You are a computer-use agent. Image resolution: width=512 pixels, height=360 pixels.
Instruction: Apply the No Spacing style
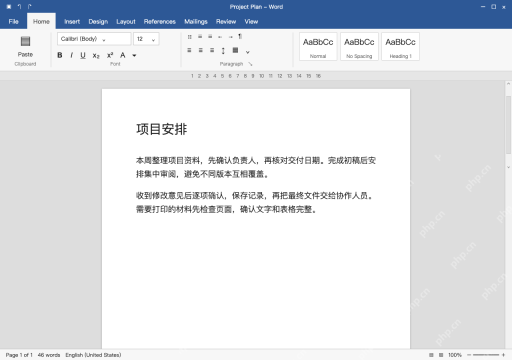tap(359, 47)
